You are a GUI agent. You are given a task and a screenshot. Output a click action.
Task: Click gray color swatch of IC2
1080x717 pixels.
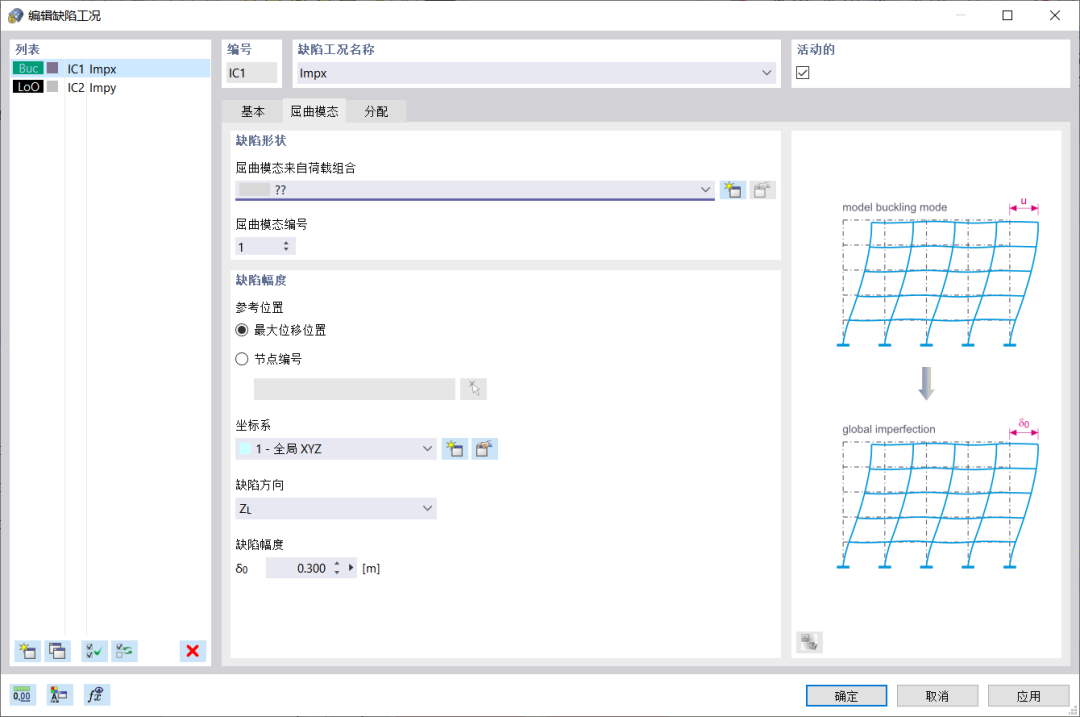[52, 87]
